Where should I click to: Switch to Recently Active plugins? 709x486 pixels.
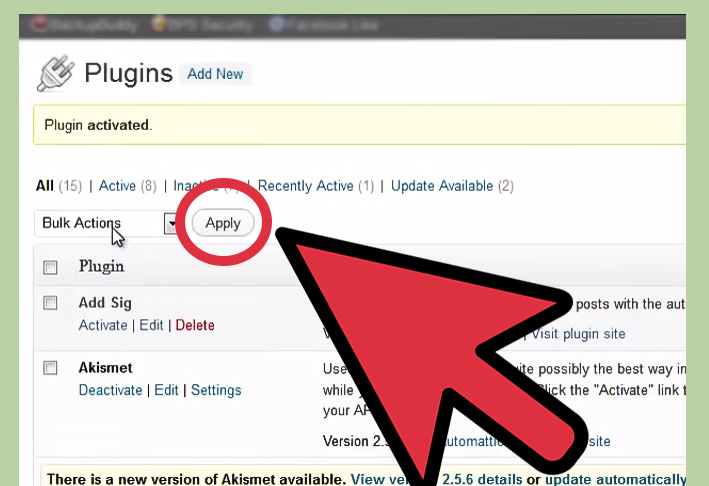[305, 186]
